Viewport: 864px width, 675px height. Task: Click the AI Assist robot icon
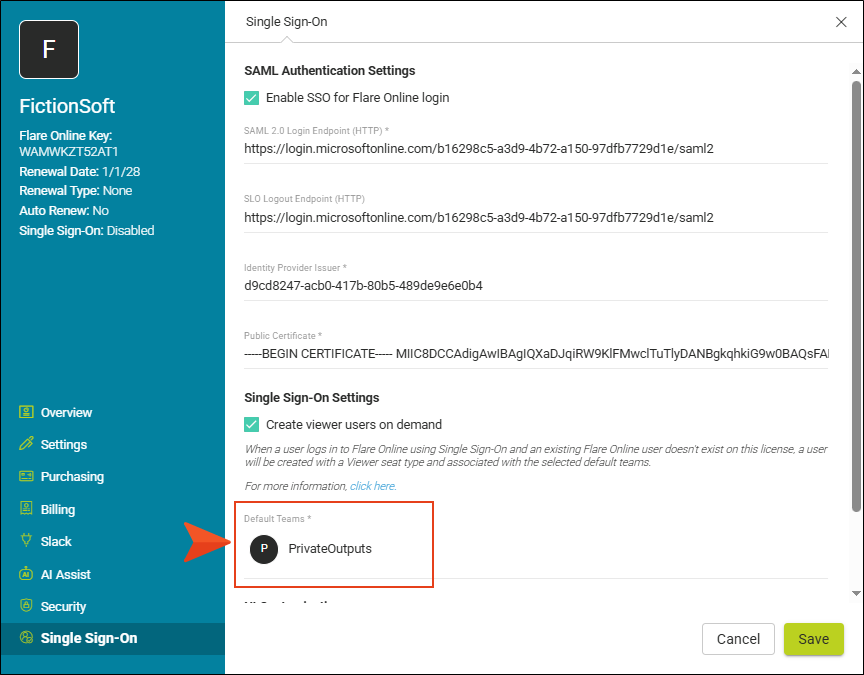pyautogui.click(x=26, y=574)
